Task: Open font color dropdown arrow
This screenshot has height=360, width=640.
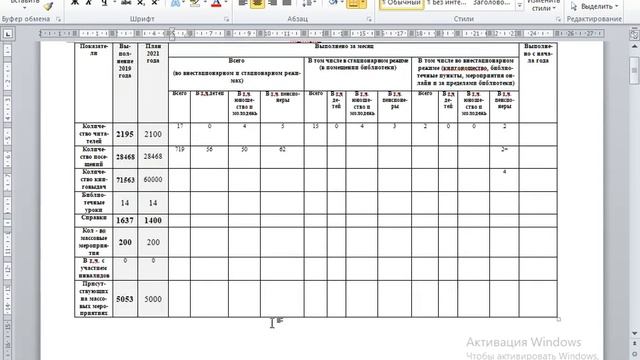Action: tap(226, 3)
